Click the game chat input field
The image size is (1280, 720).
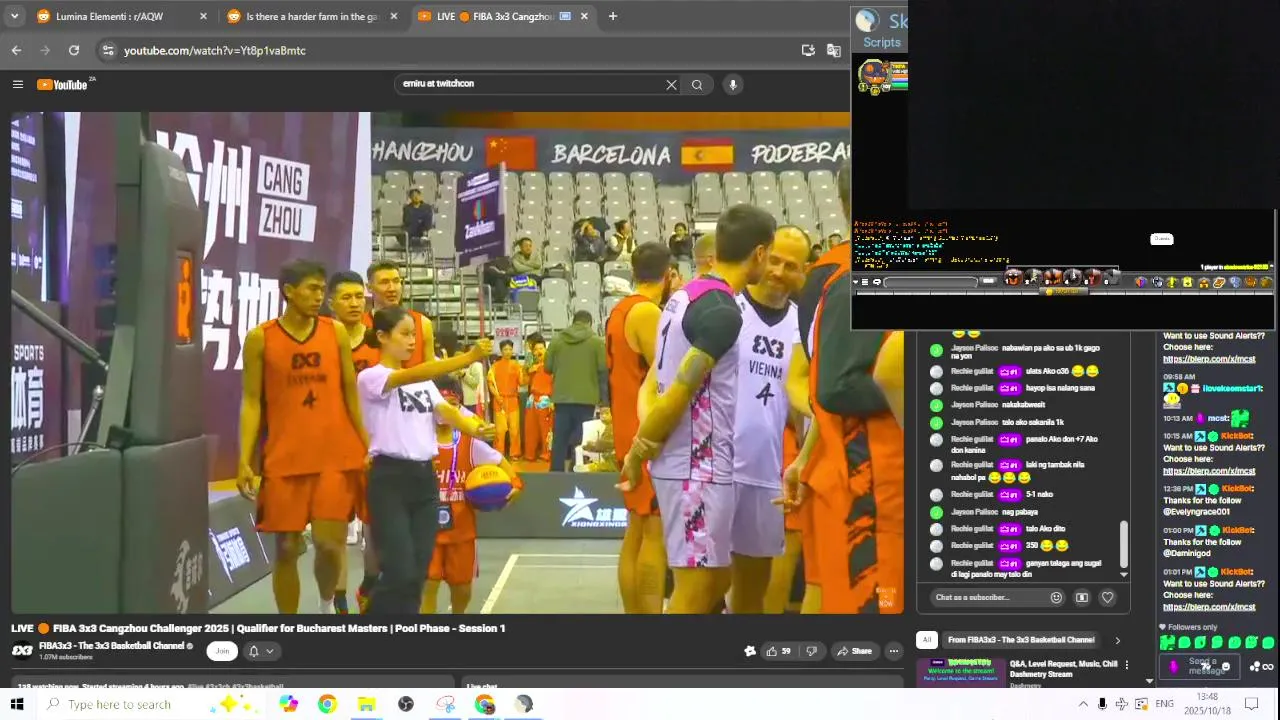click(x=930, y=282)
